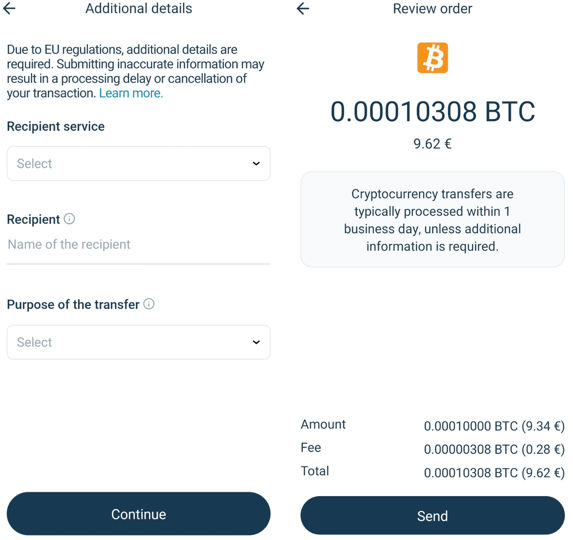
Task: Tap the Continue button
Action: click(x=138, y=514)
